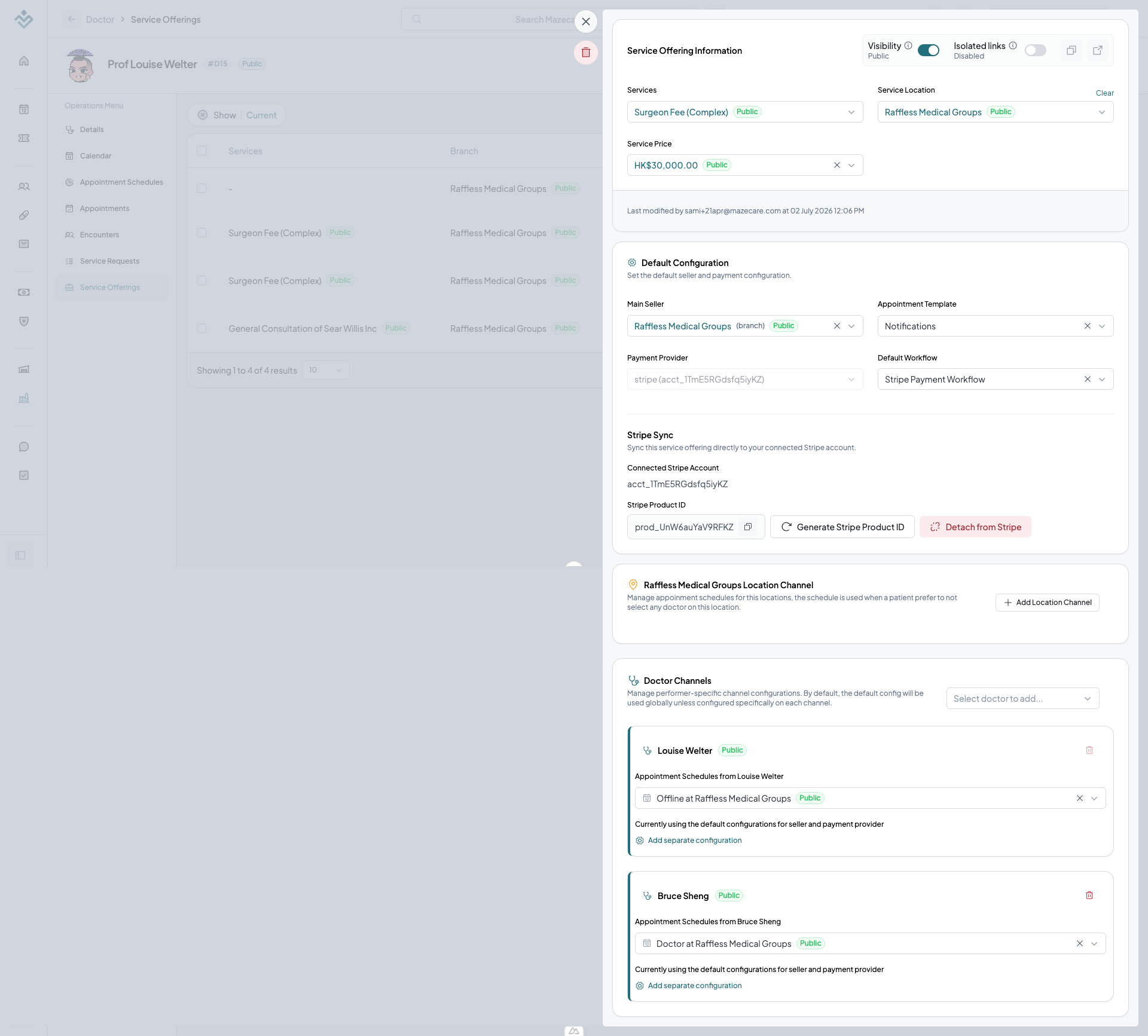Image resolution: width=1148 pixels, height=1036 pixels.
Task: Remove the Show Current filter
Action: (x=203, y=115)
